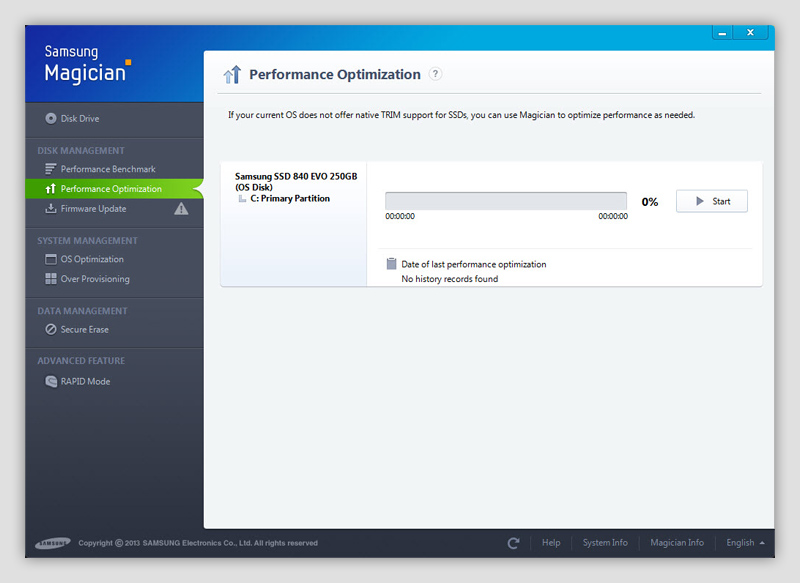The image size is (800, 583).
Task: Open Performance Benchmark page
Action: [108, 169]
